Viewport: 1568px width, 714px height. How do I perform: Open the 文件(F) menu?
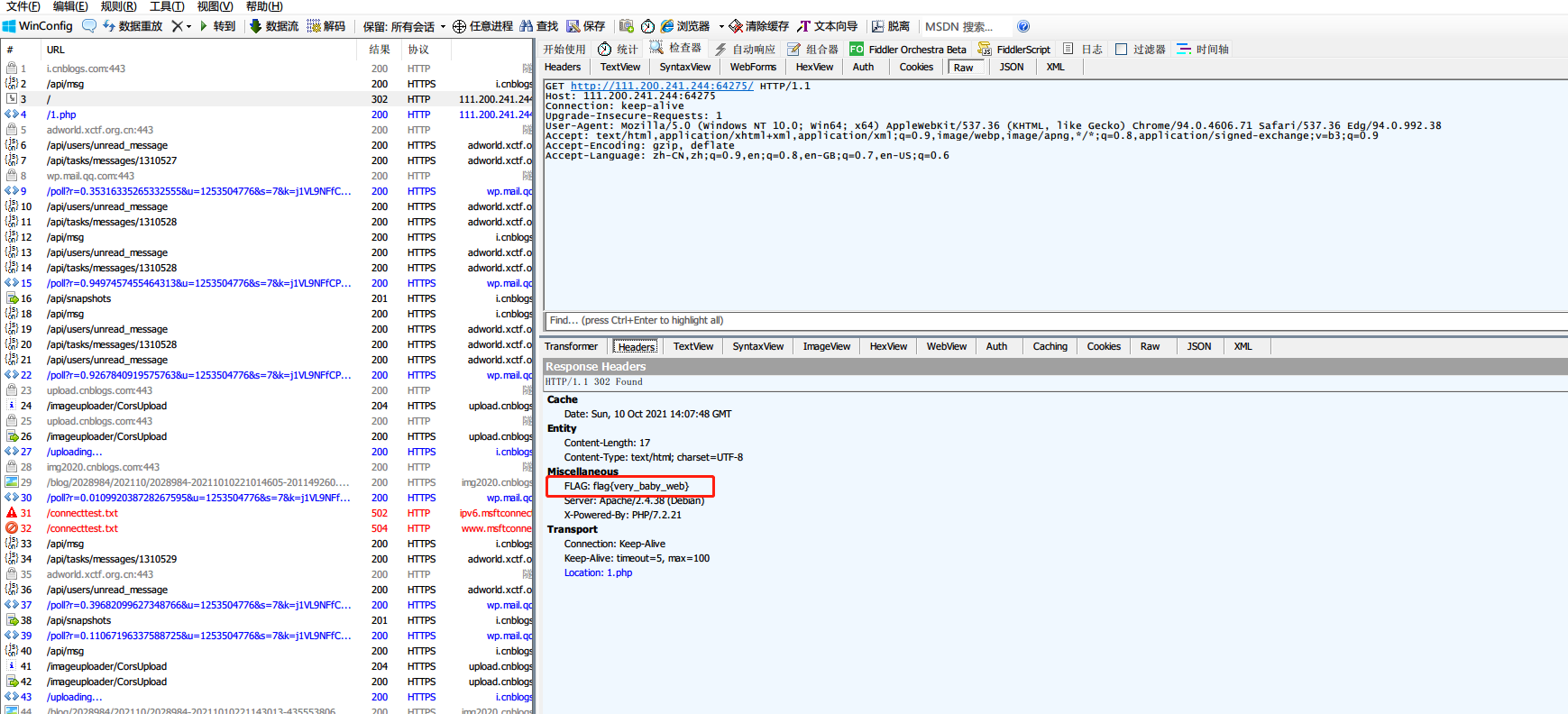click(x=23, y=6)
